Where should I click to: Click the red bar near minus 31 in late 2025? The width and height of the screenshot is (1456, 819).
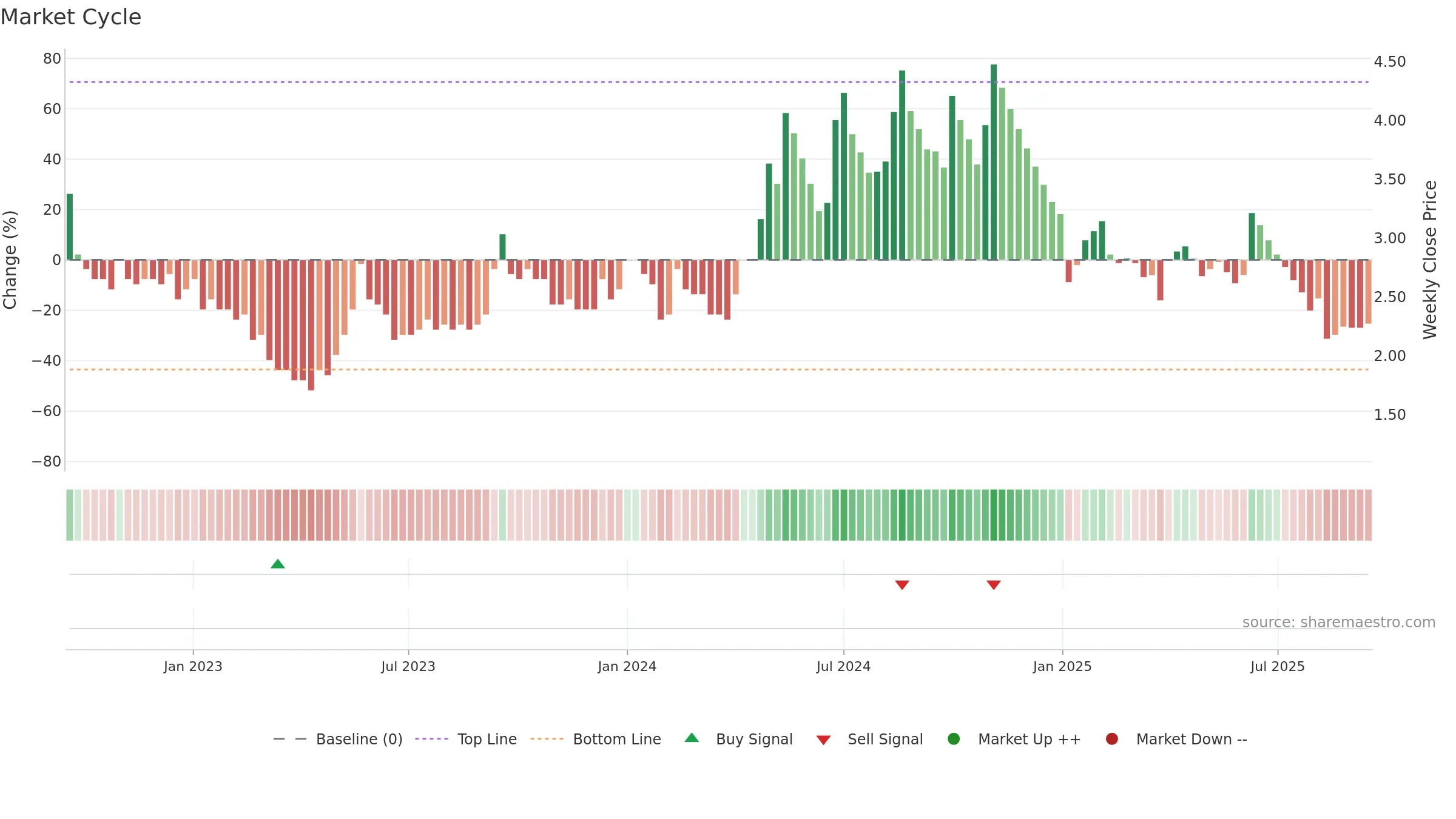(x=1327, y=300)
